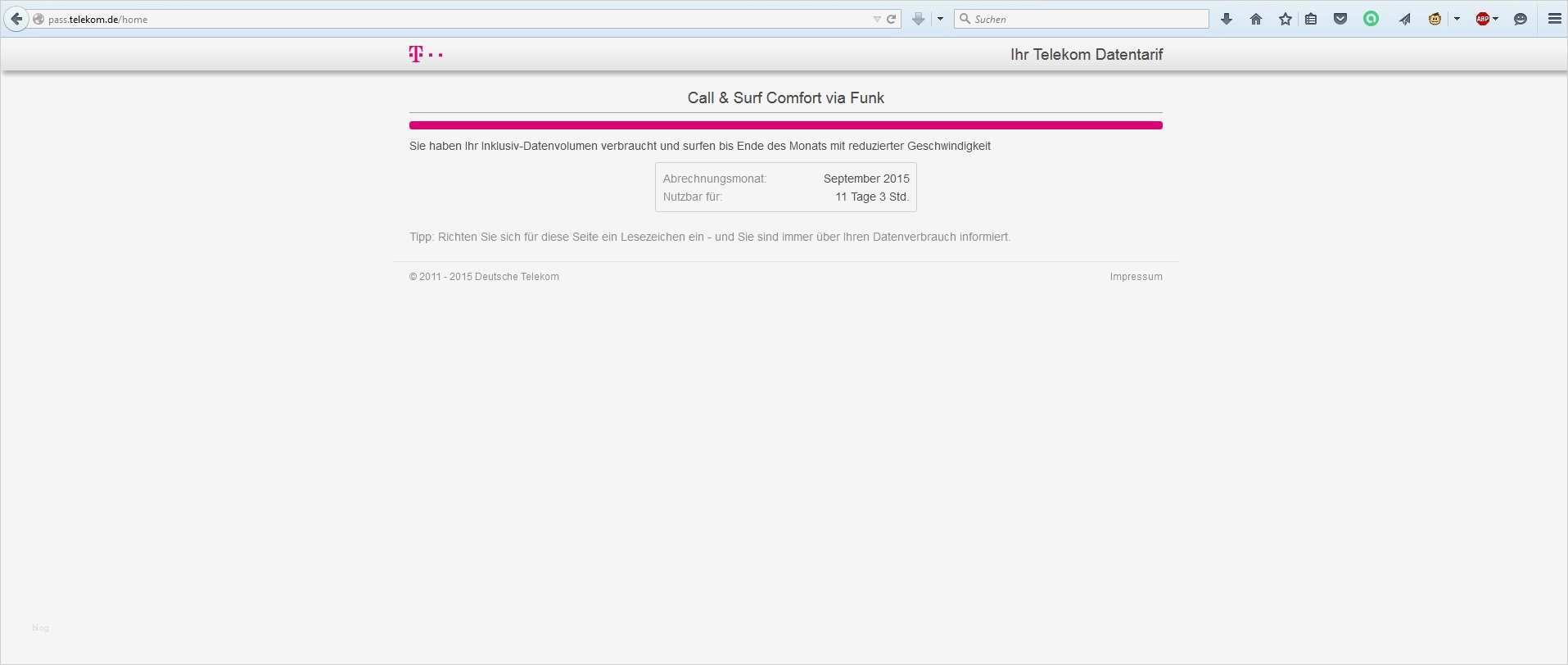The height and width of the screenshot is (665, 1568).
Task: Expand the Greasemonkey dropdown arrow
Action: click(1457, 19)
